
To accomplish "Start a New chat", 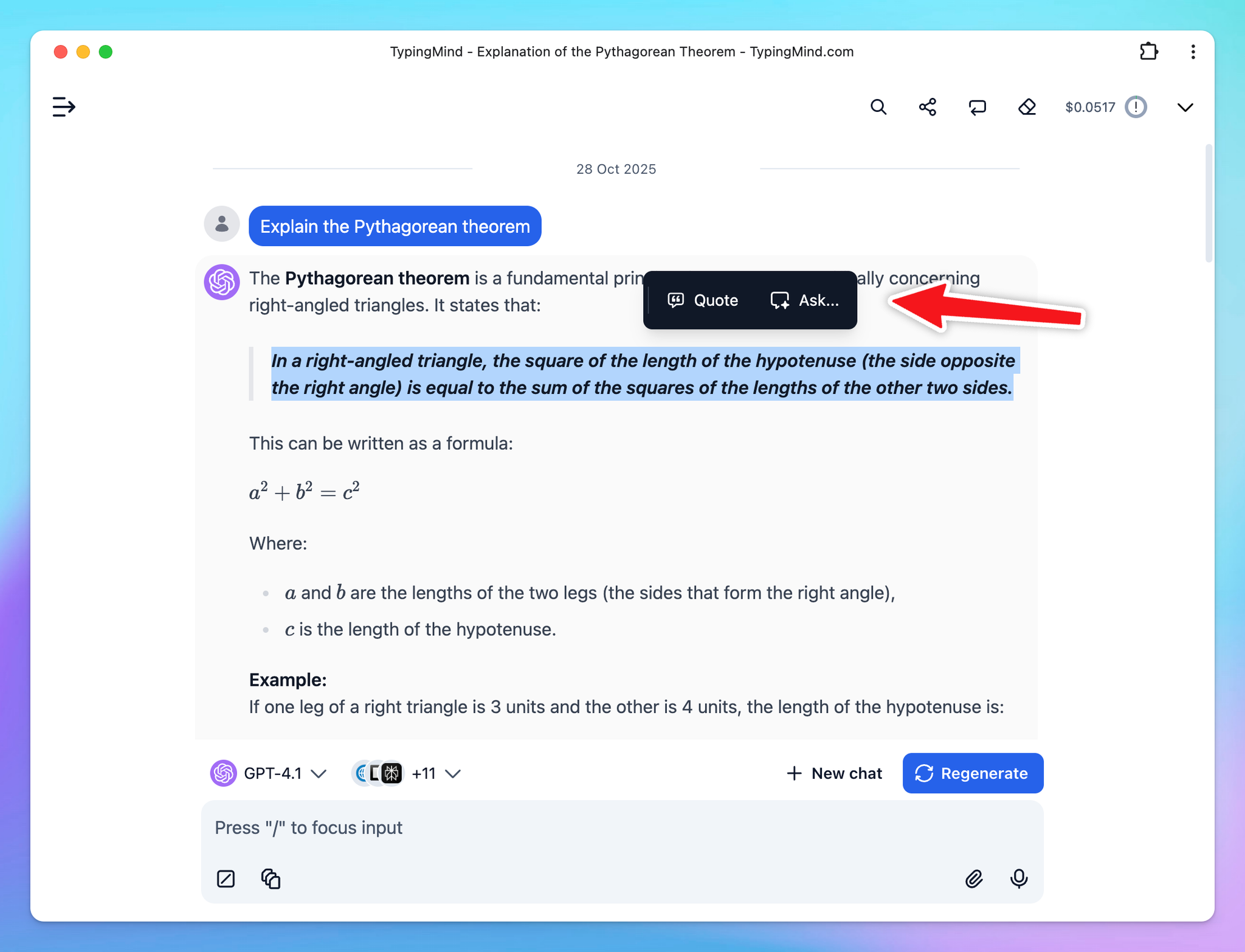I will tap(834, 773).
